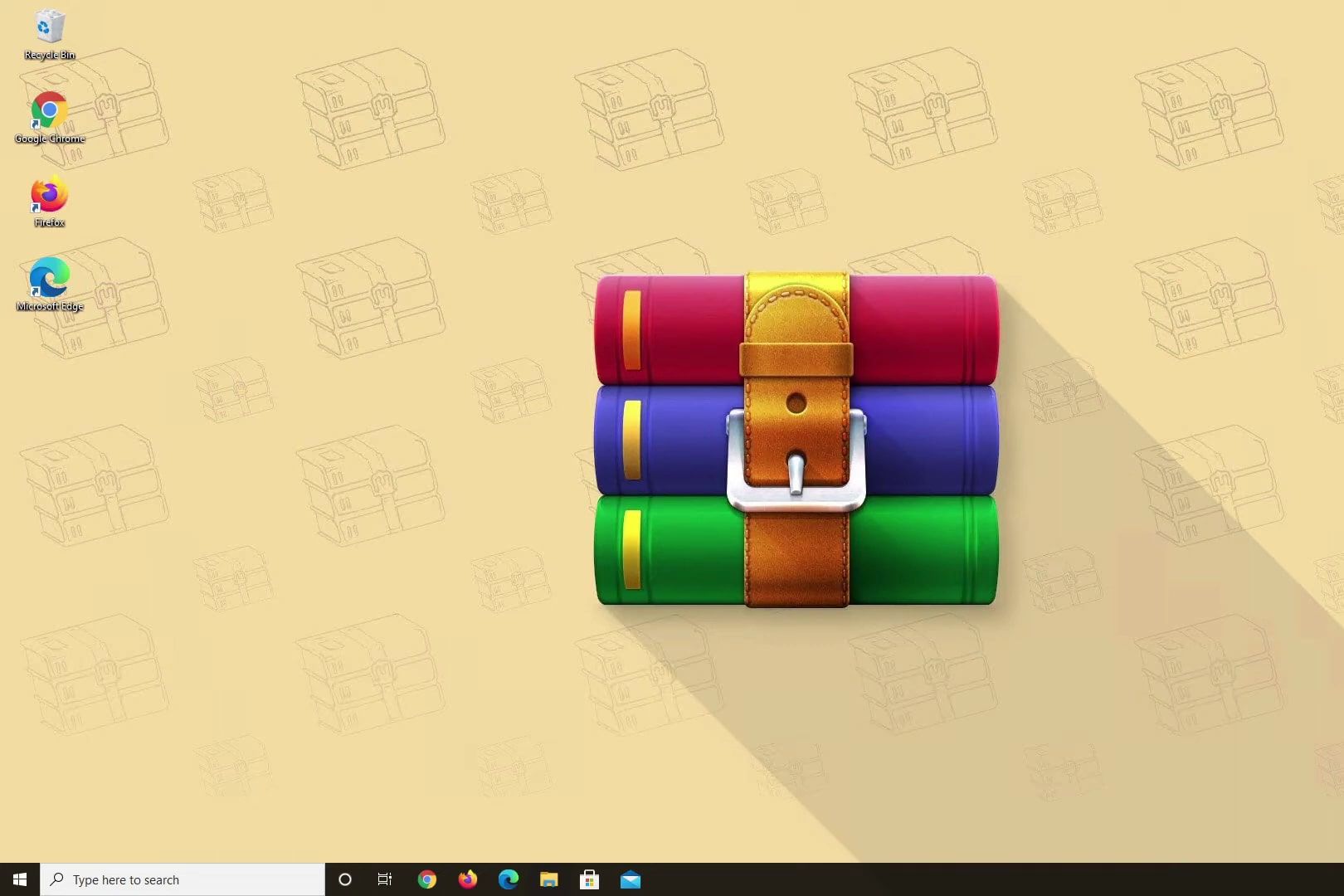Click the taskbar search box
Image resolution: width=1344 pixels, height=896 pixels.
(x=183, y=879)
